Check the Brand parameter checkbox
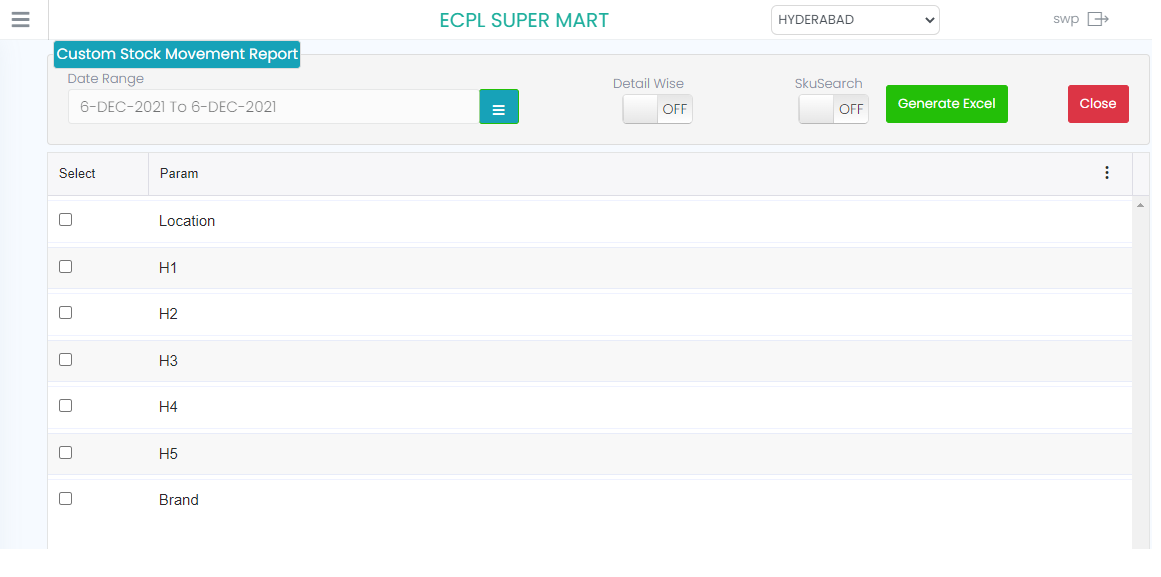The width and height of the screenshot is (1161, 577). point(66,498)
